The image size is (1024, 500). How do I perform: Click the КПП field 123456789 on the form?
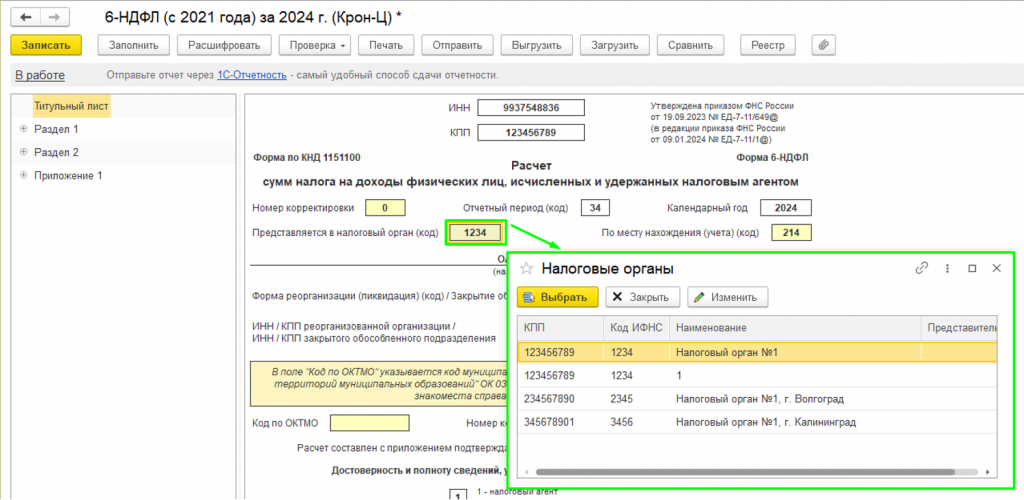pyautogui.click(x=531, y=133)
